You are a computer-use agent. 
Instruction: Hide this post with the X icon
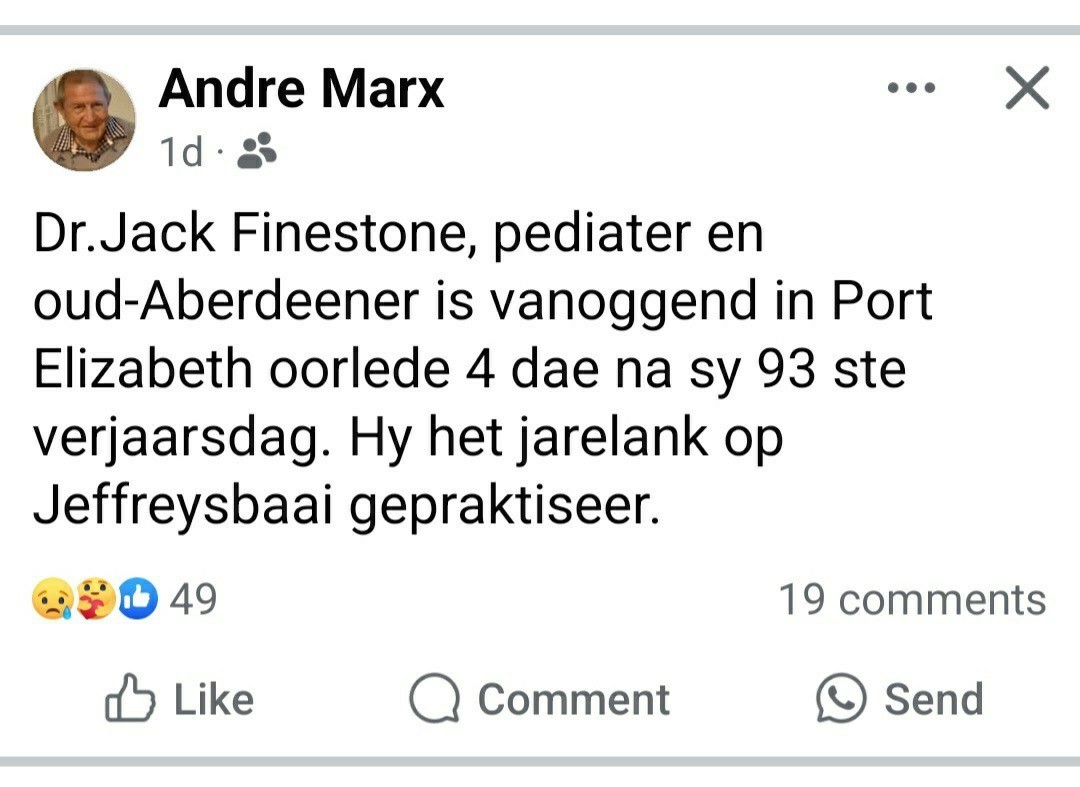click(1026, 88)
